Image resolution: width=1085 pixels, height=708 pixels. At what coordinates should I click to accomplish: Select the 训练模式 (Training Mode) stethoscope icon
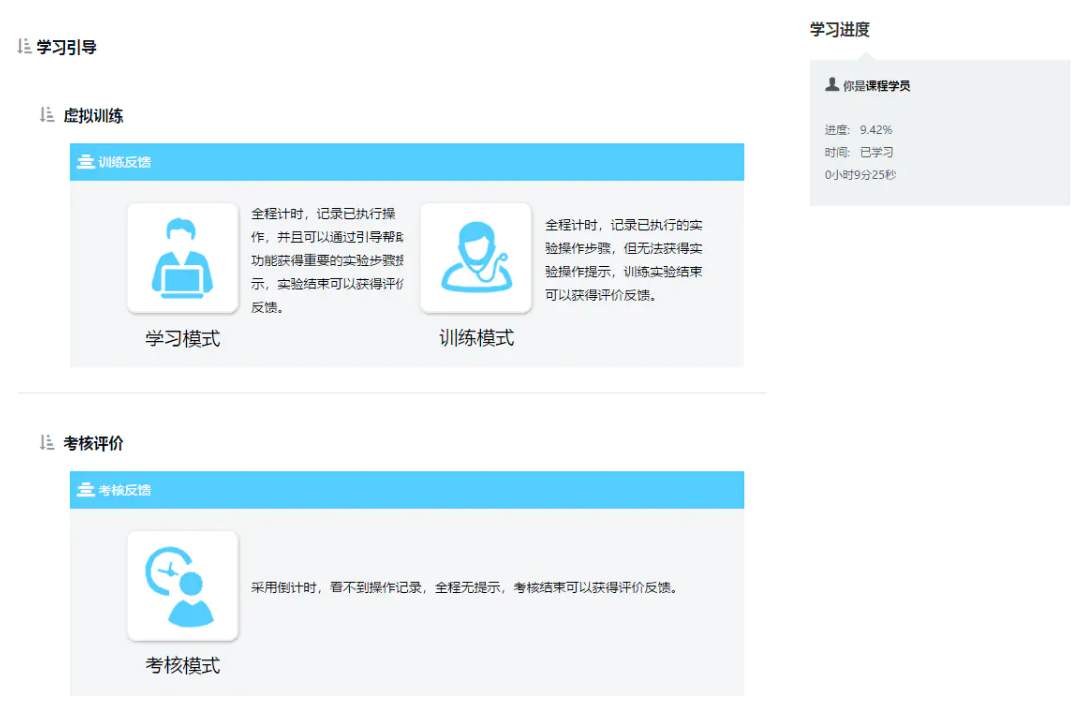tap(476, 257)
